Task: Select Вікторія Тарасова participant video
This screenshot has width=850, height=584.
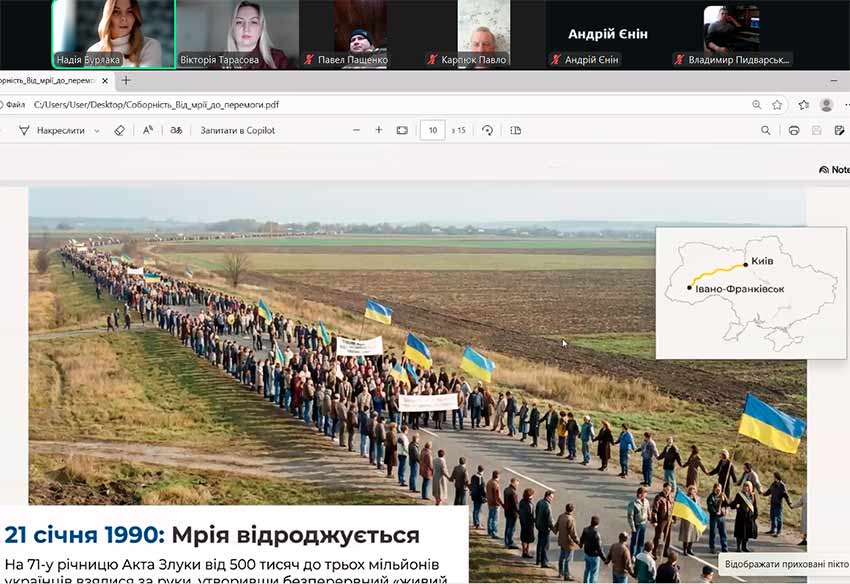Action: (238, 33)
